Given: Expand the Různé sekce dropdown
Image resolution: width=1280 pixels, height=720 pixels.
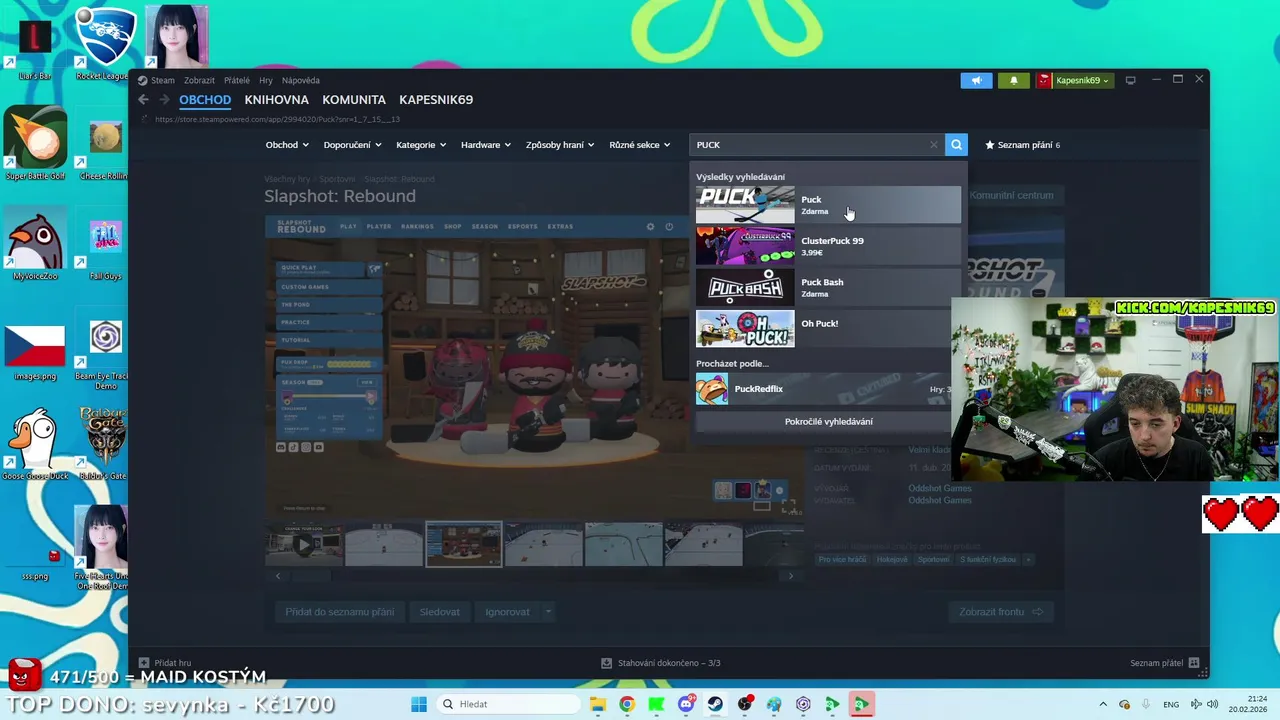Looking at the screenshot, I should (640, 145).
